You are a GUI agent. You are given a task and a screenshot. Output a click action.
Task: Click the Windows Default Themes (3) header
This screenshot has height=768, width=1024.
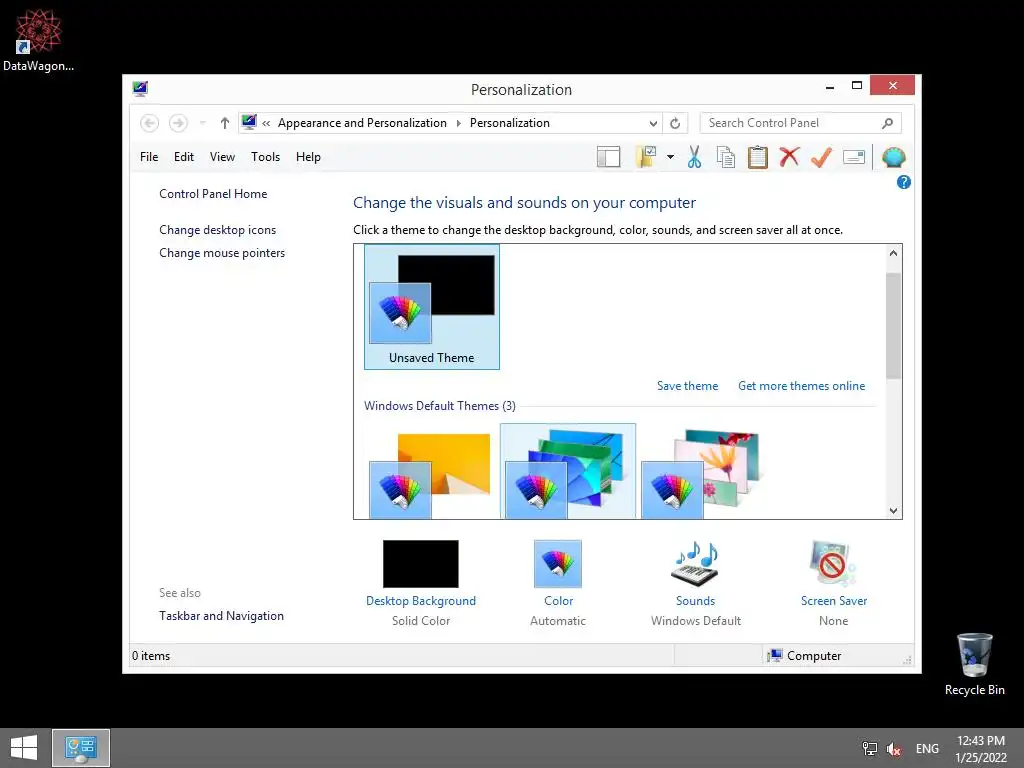440,406
